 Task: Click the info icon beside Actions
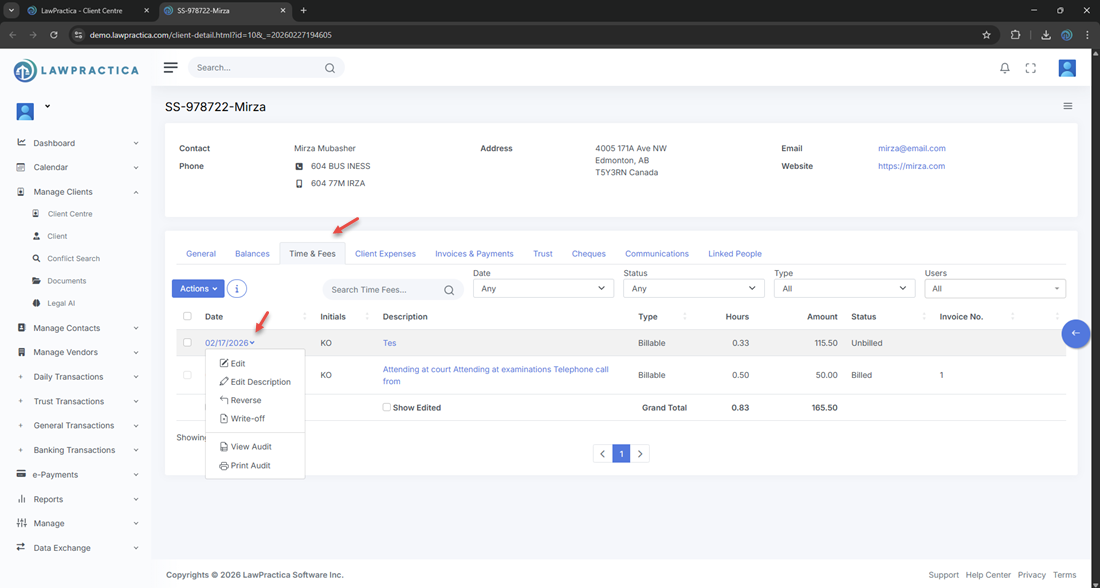pyautogui.click(x=237, y=289)
